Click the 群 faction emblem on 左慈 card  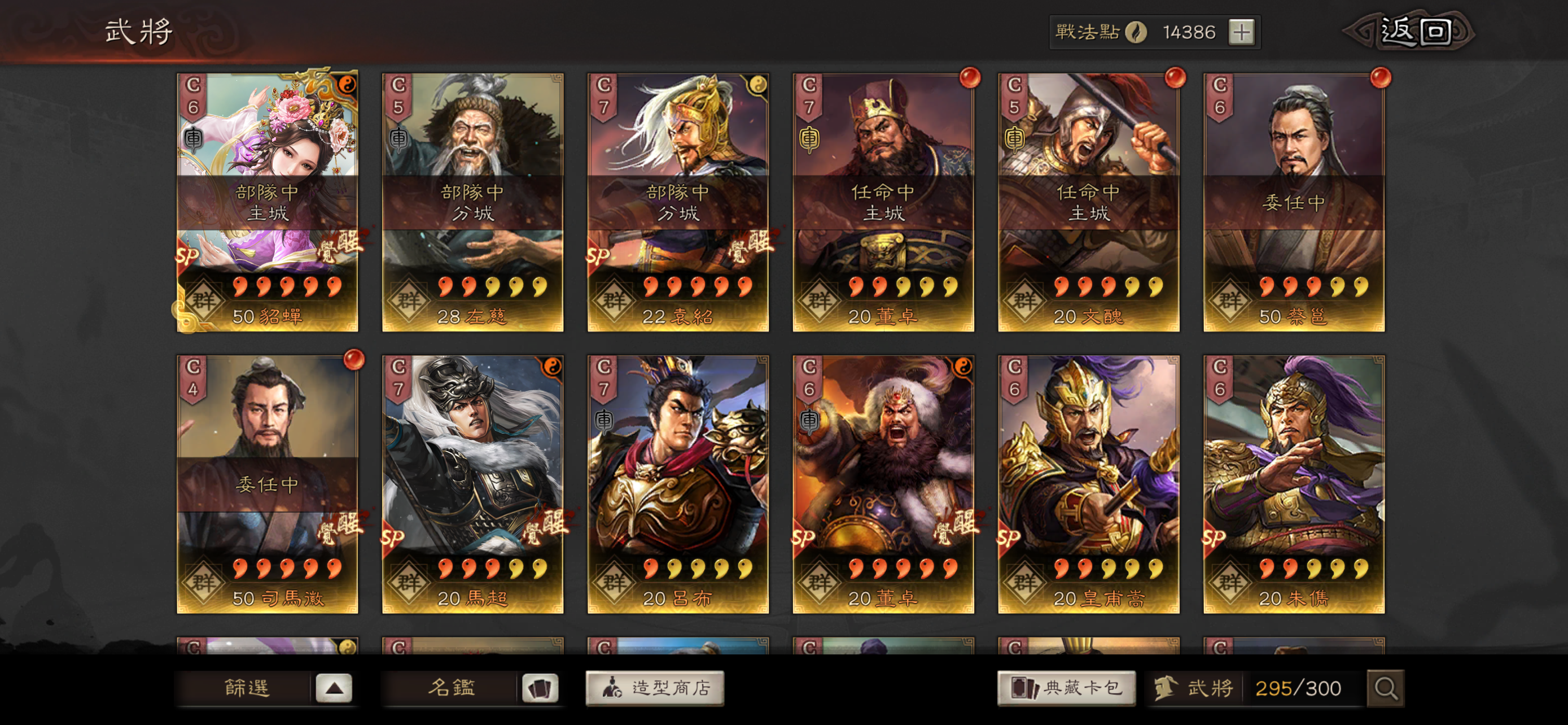coord(409,299)
